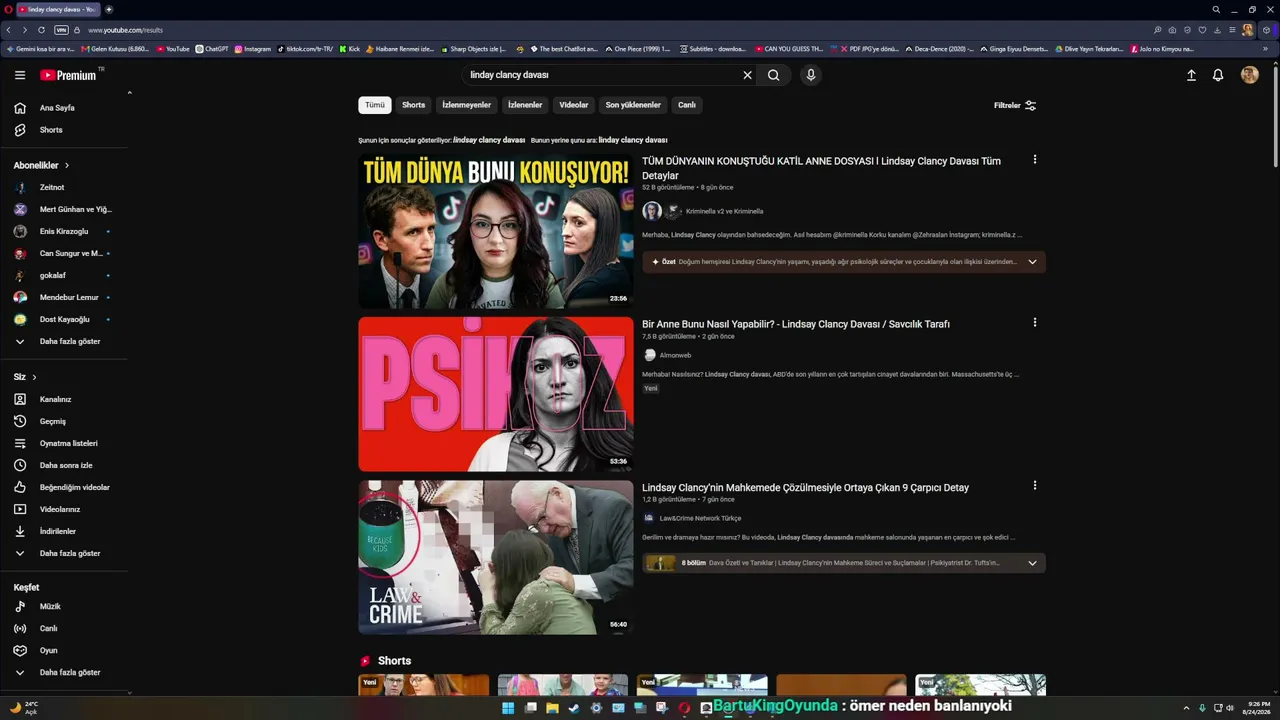Select the Videolar filter chip
The height and width of the screenshot is (720, 1280).
(x=574, y=105)
